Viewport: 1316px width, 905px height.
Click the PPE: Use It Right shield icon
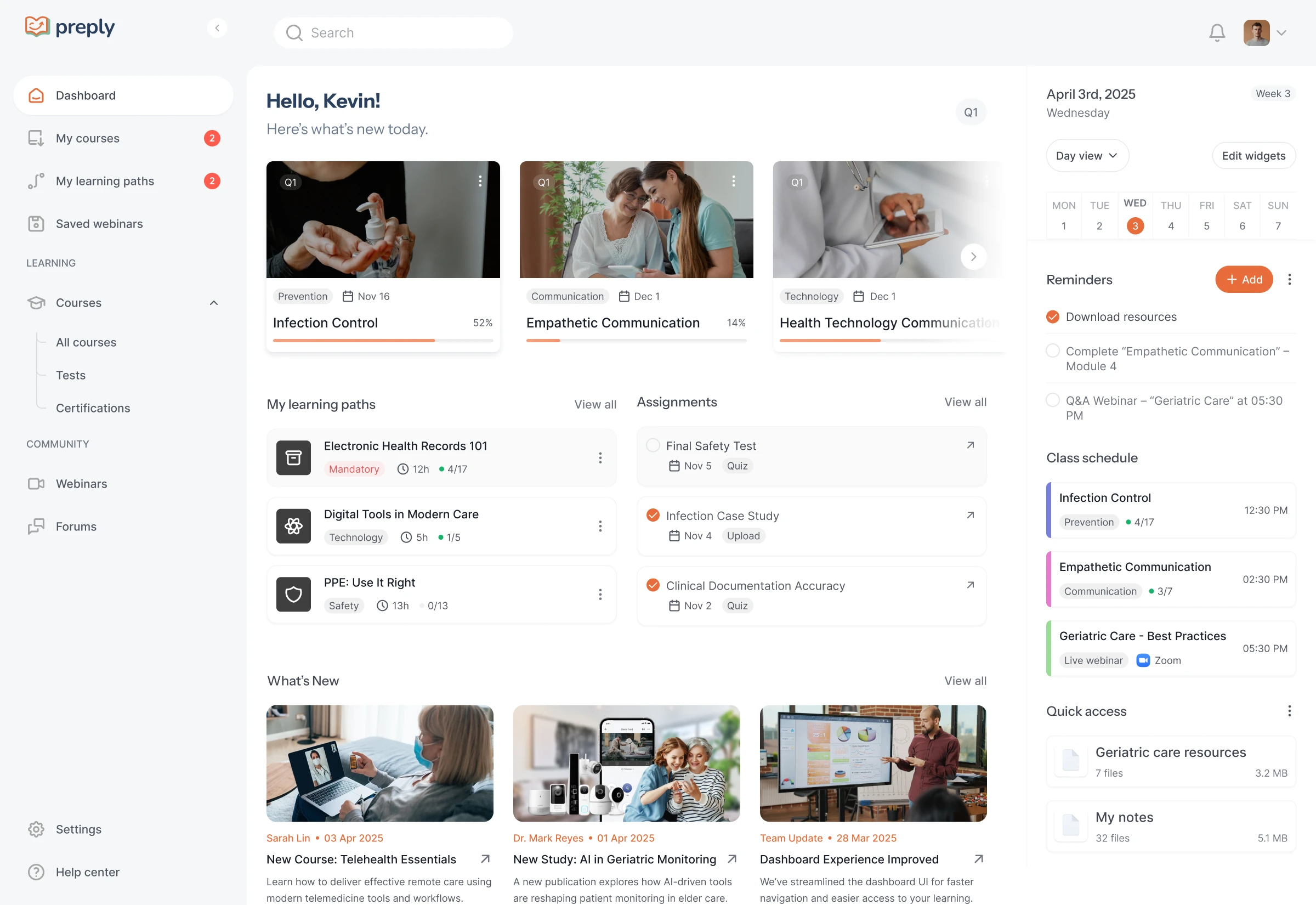coord(293,594)
